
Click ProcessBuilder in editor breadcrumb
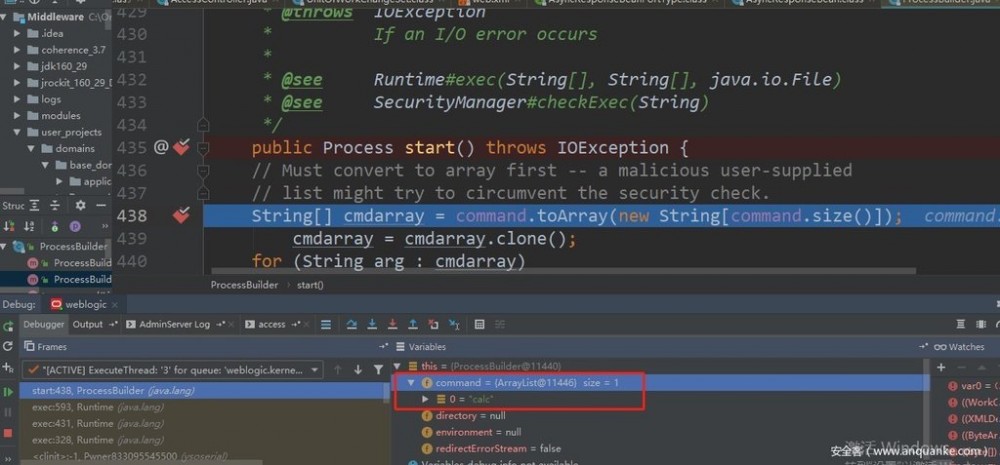click(244, 284)
